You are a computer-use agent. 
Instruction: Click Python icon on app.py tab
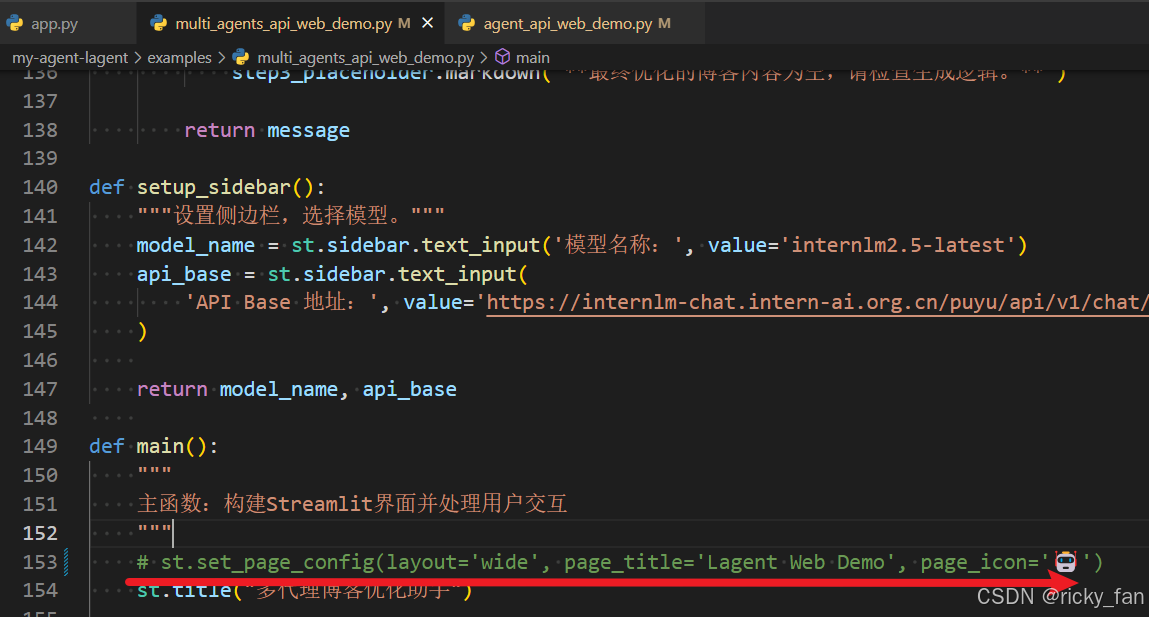click(15, 23)
